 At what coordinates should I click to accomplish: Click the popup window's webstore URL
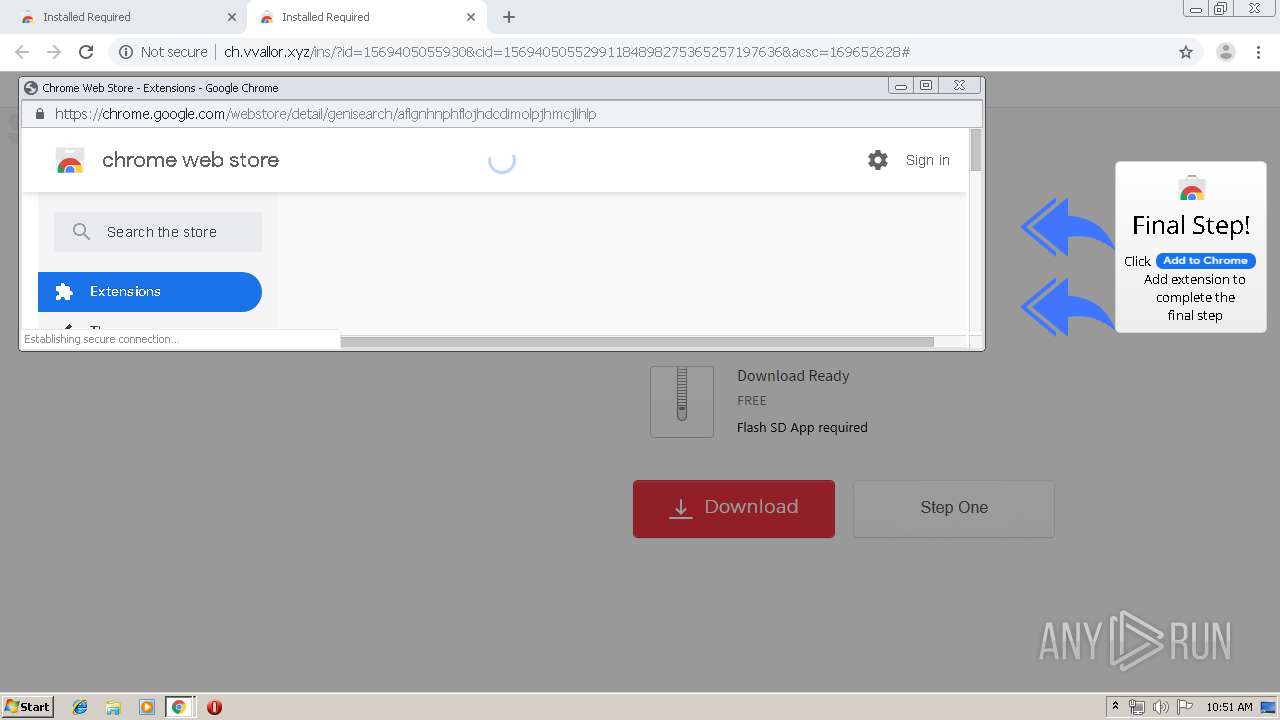point(325,114)
